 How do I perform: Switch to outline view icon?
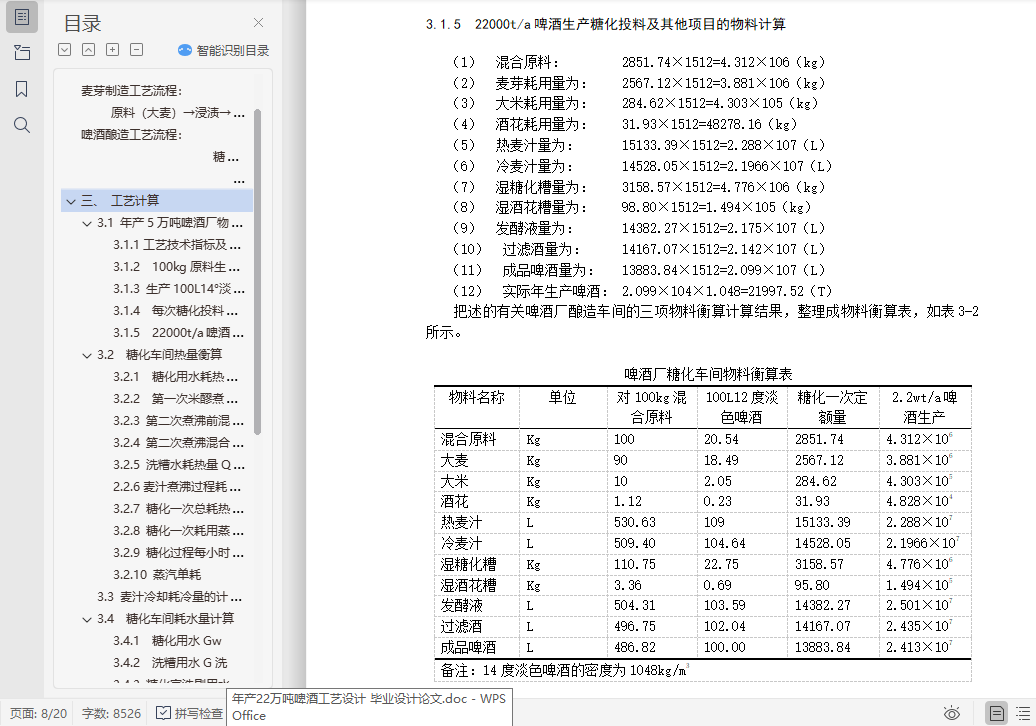[x=1023, y=713]
